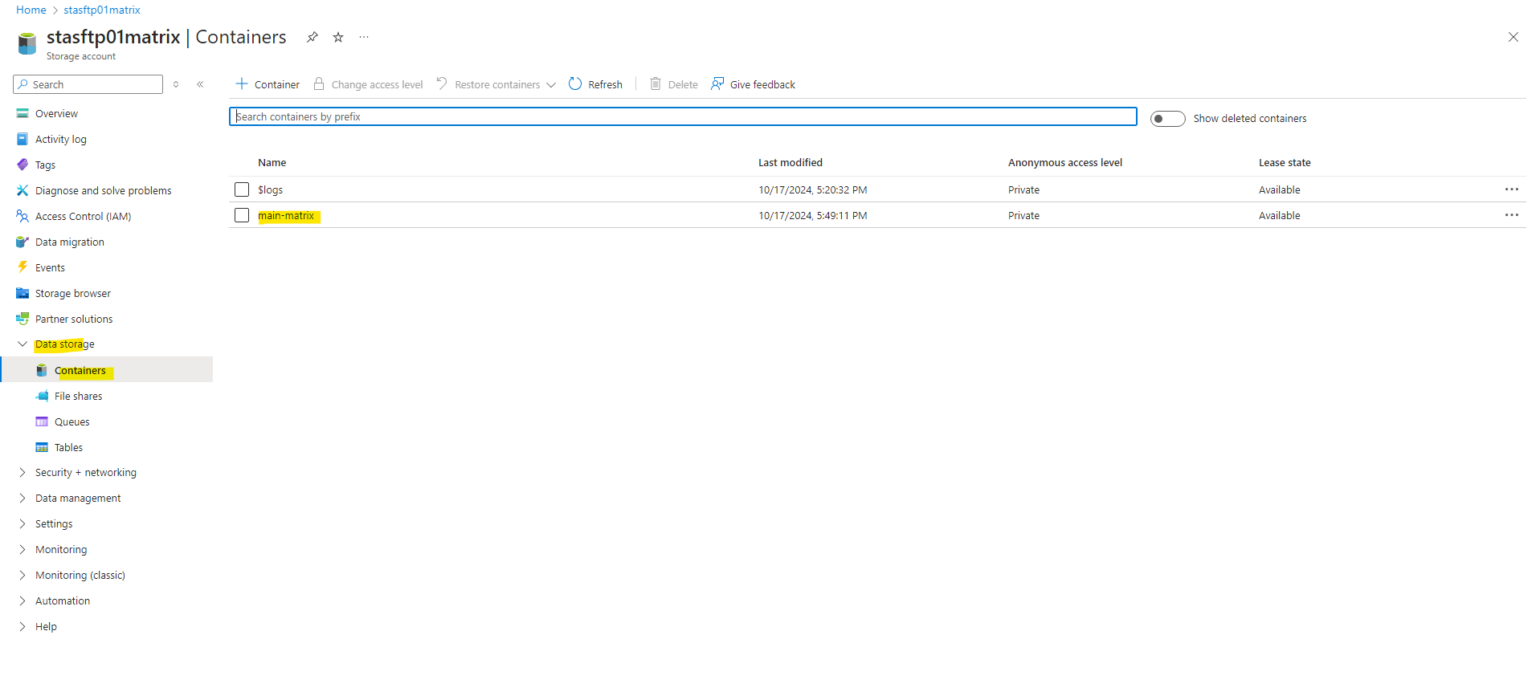Image resolution: width=1536 pixels, height=692 pixels.
Task: Close the Containers blade
Action: tap(1513, 37)
